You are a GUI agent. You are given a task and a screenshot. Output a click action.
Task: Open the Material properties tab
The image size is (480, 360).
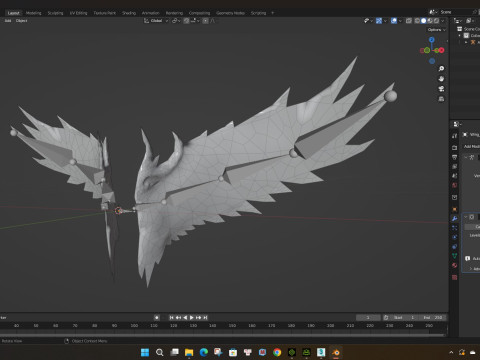pos(454,265)
